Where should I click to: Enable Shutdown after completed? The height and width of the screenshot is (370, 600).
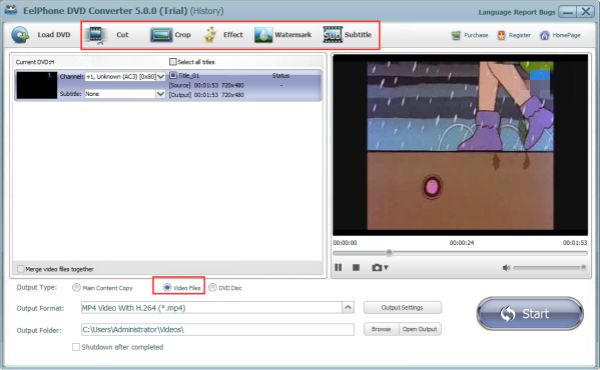(x=76, y=347)
